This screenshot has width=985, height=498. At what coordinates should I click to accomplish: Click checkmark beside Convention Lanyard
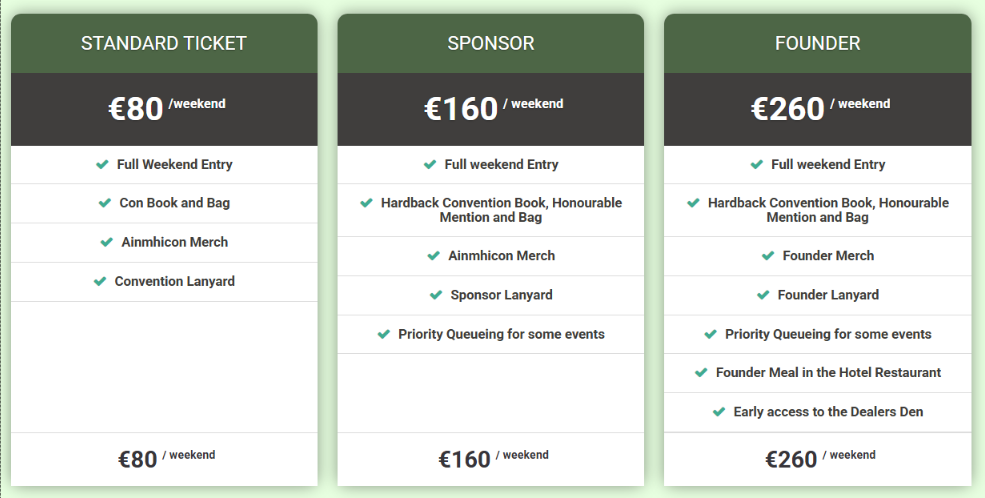coord(100,281)
